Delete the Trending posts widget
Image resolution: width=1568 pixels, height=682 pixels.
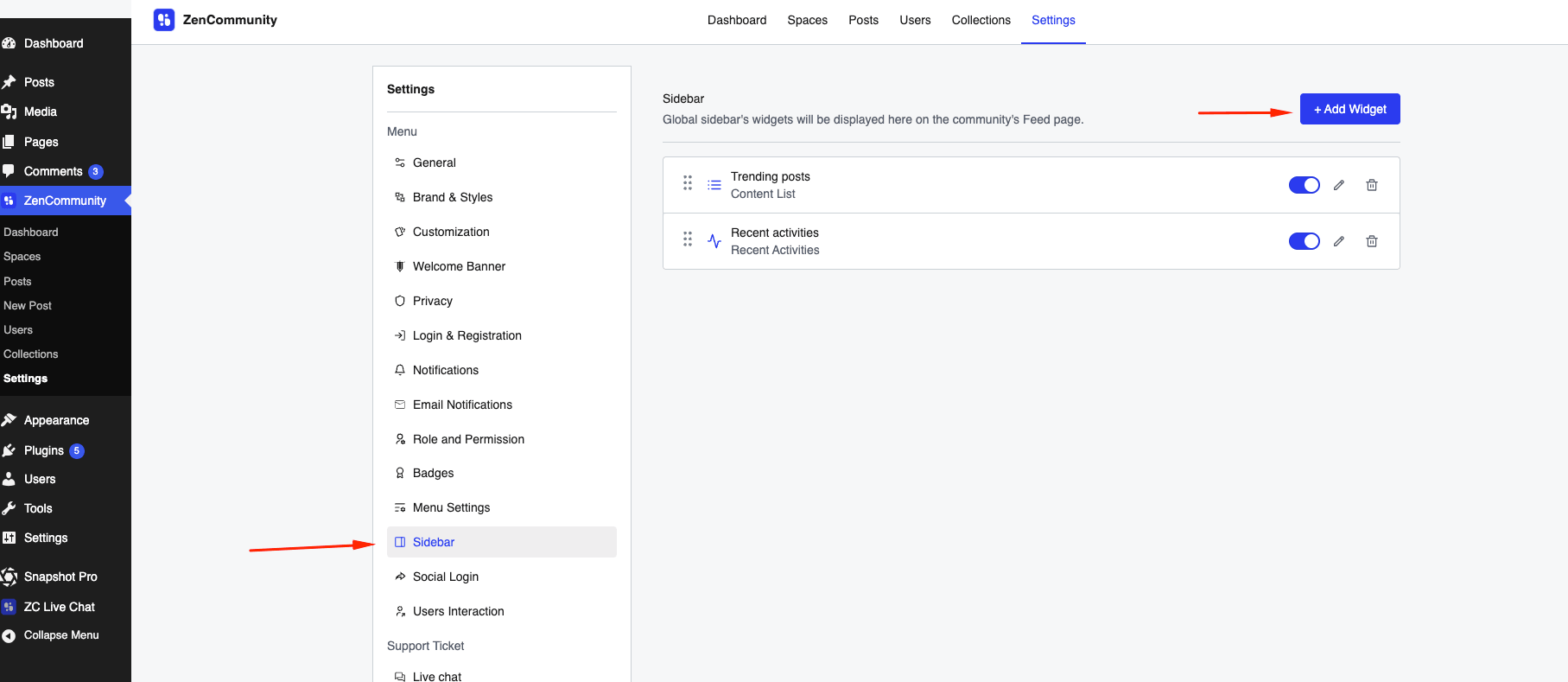1372,185
